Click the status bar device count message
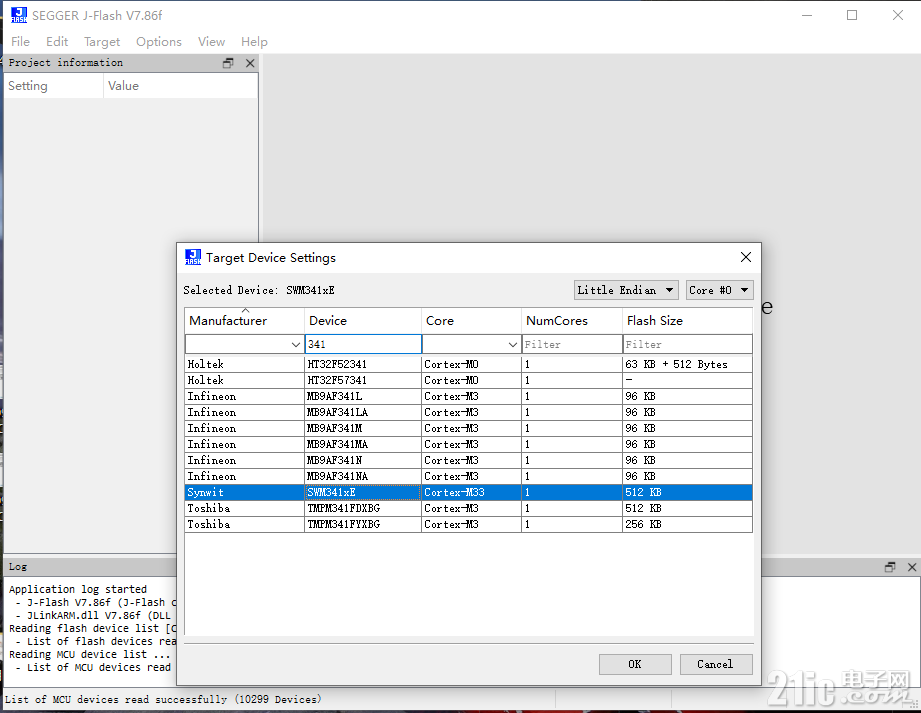 click(163, 699)
